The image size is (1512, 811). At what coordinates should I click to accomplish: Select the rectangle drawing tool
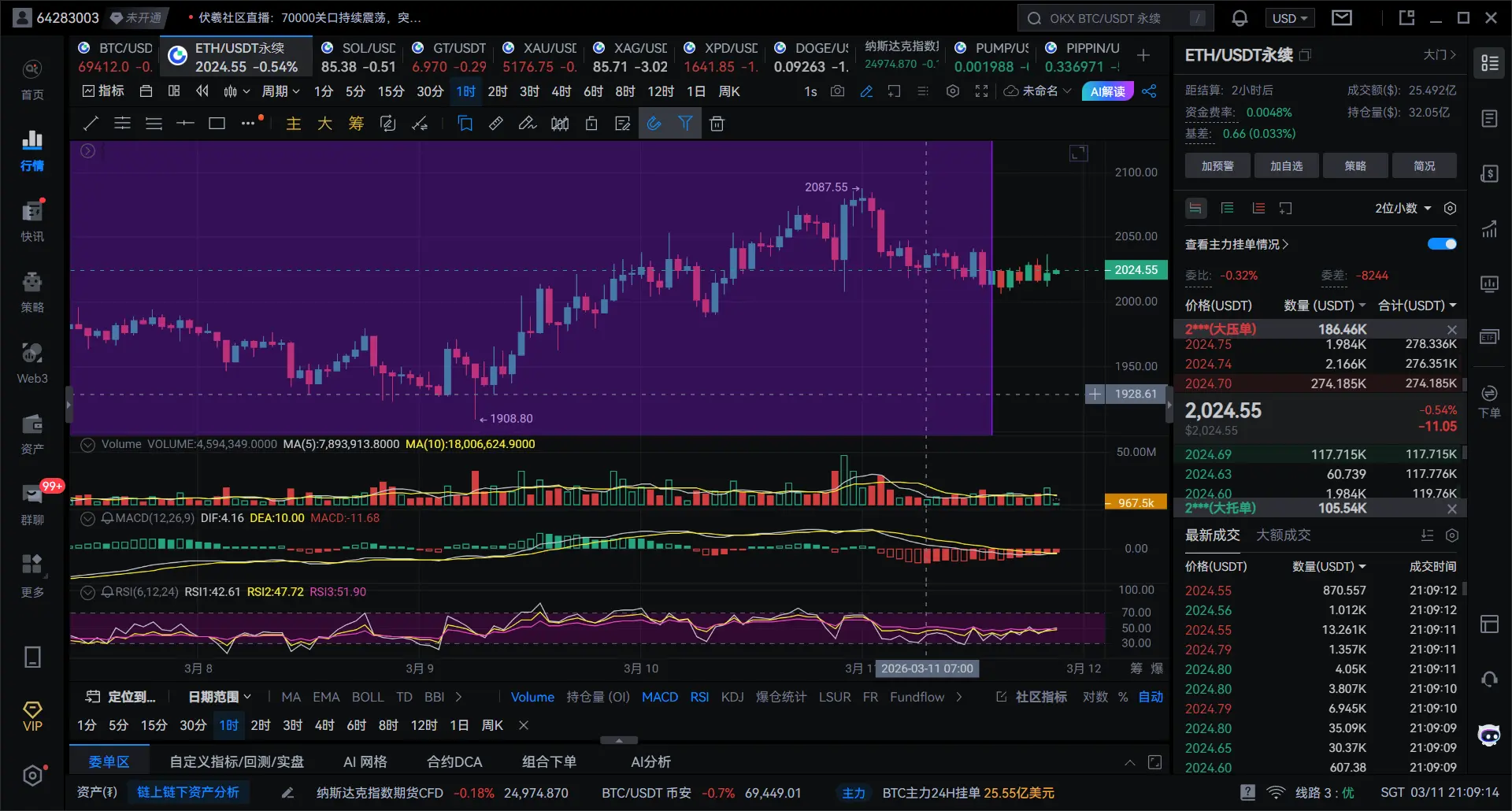click(x=217, y=124)
